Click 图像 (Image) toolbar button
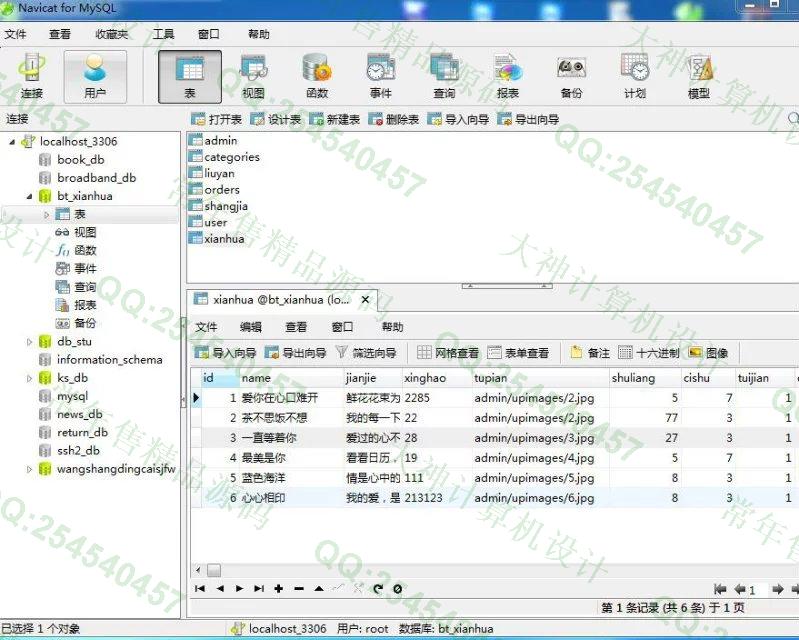Image resolution: width=799 pixels, height=640 pixels. point(708,353)
